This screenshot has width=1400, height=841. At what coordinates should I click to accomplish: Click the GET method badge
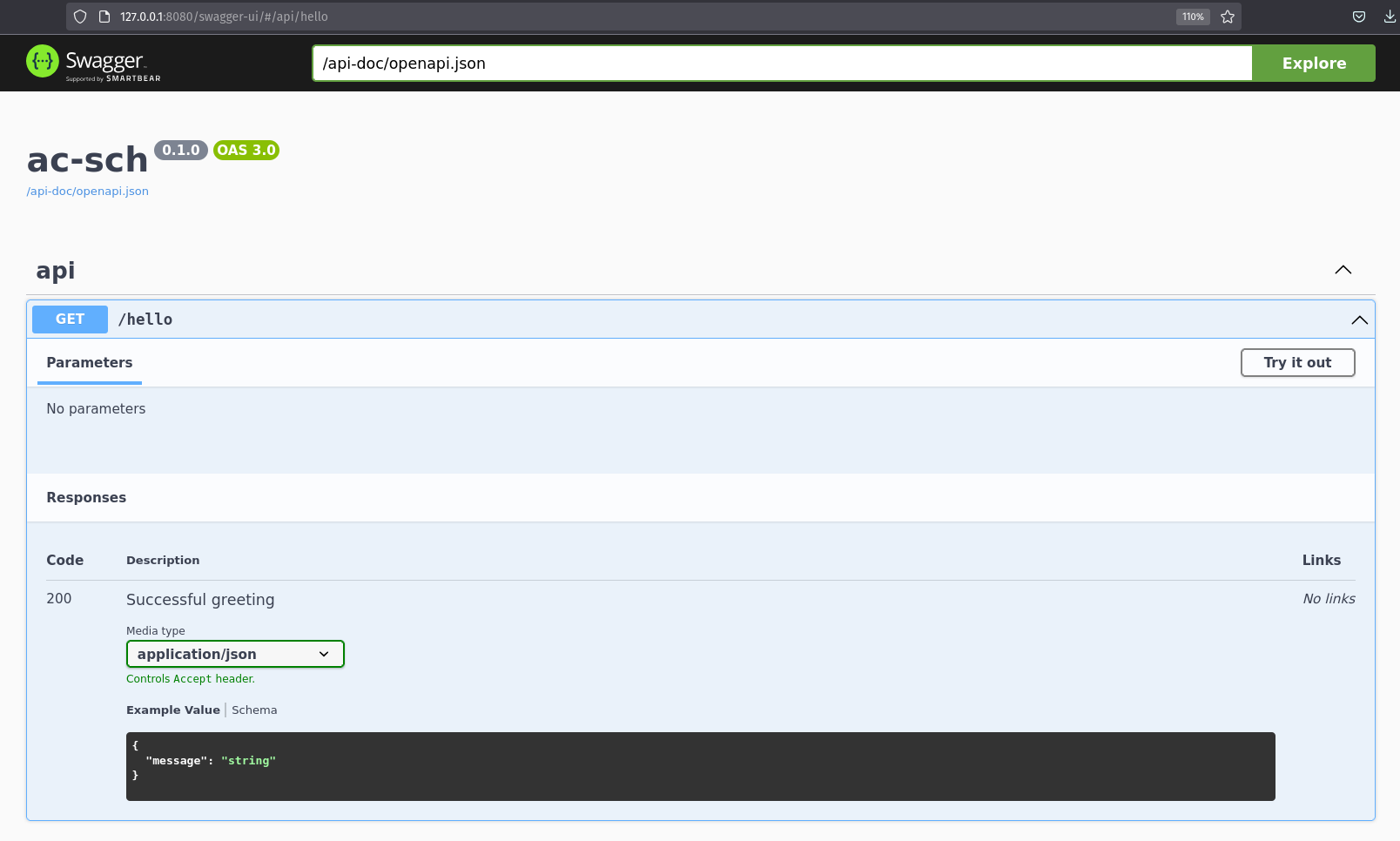click(70, 320)
